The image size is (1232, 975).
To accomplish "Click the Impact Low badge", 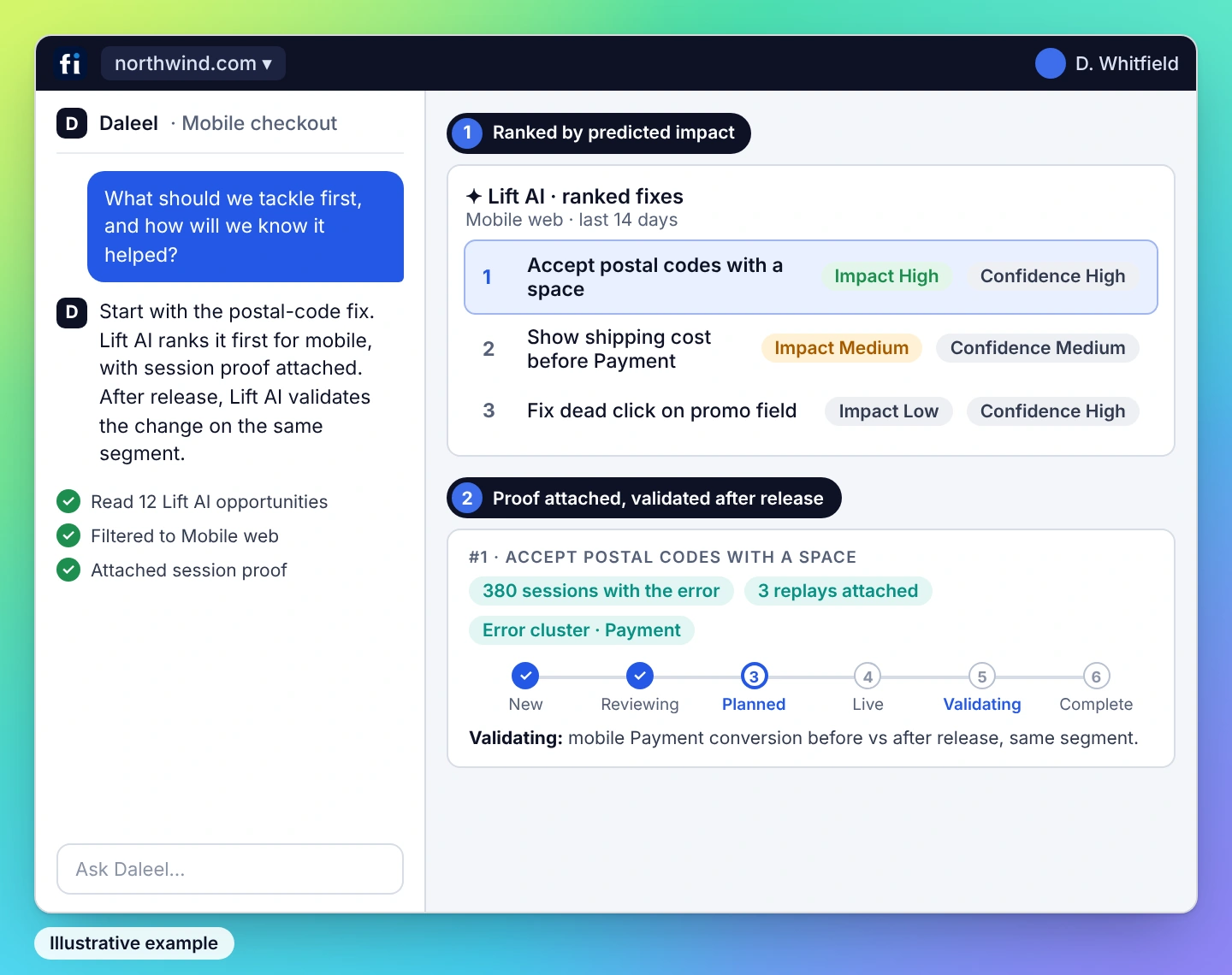I will coord(888,411).
